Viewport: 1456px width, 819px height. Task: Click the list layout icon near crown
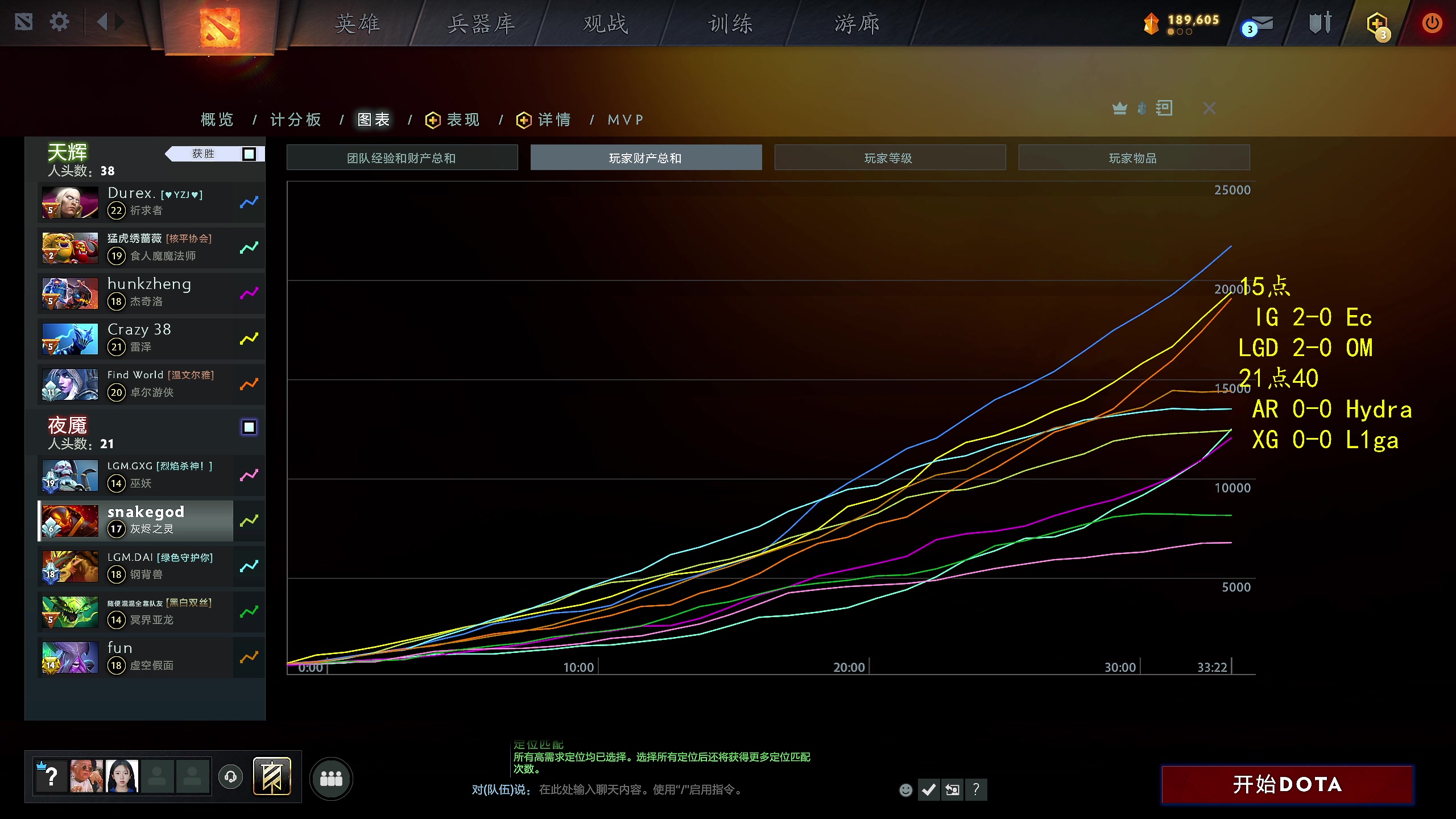coord(1164,108)
